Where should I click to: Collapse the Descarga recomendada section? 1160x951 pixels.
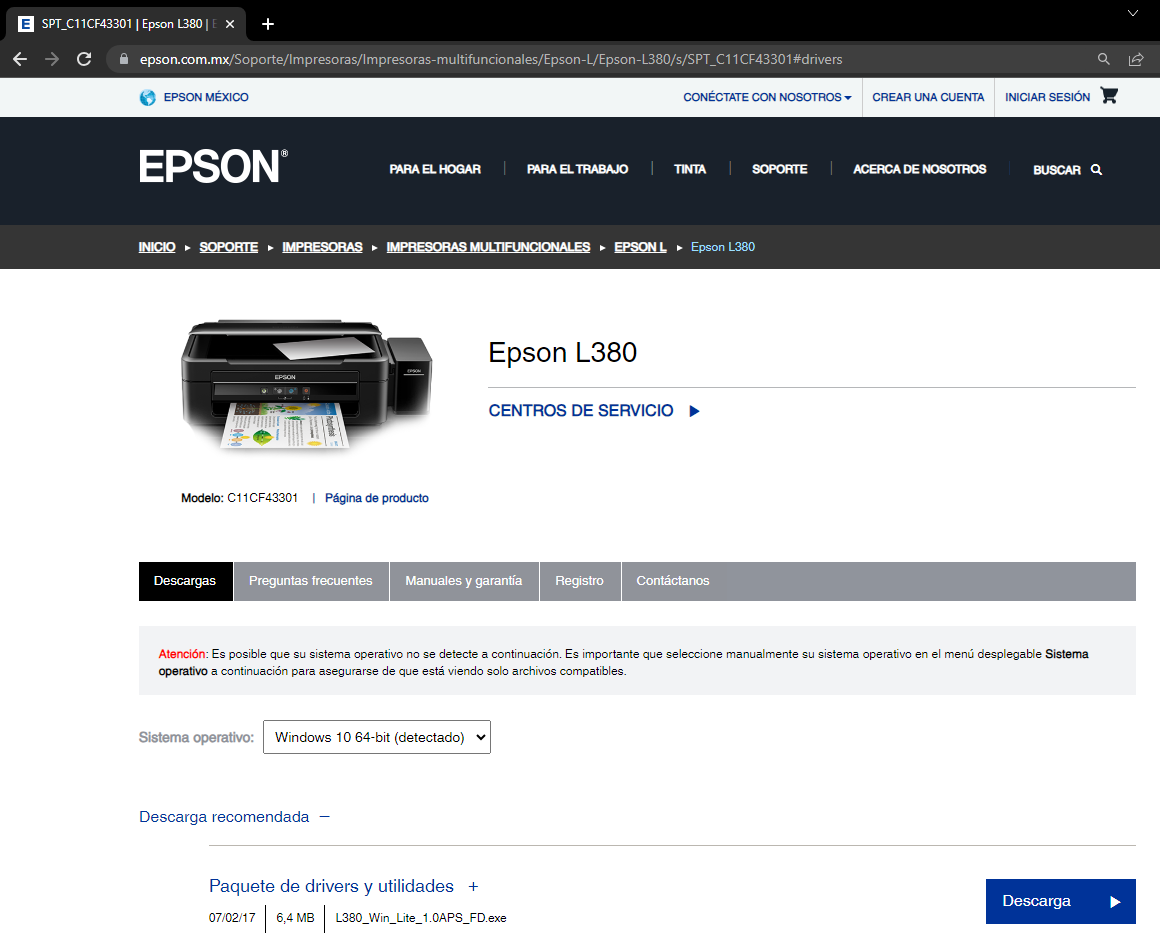pyautogui.click(x=325, y=816)
